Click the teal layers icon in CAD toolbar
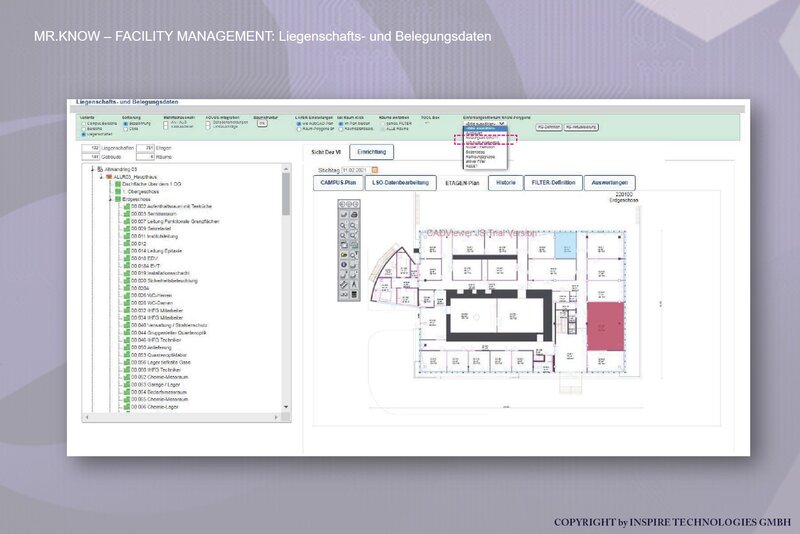Screen dimensions: 800x534 [x=354, y=245]
